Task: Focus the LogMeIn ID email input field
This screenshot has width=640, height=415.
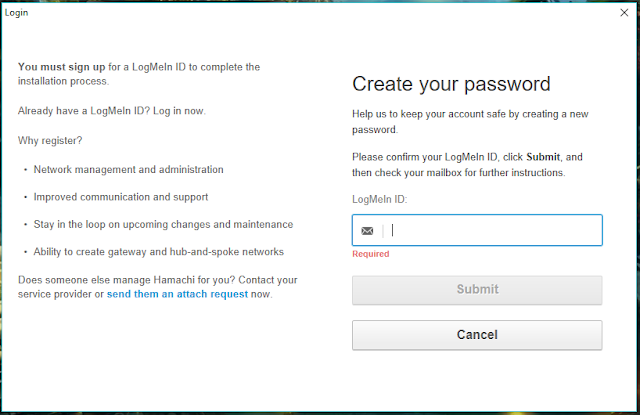Action: click(x=477, y=230)
